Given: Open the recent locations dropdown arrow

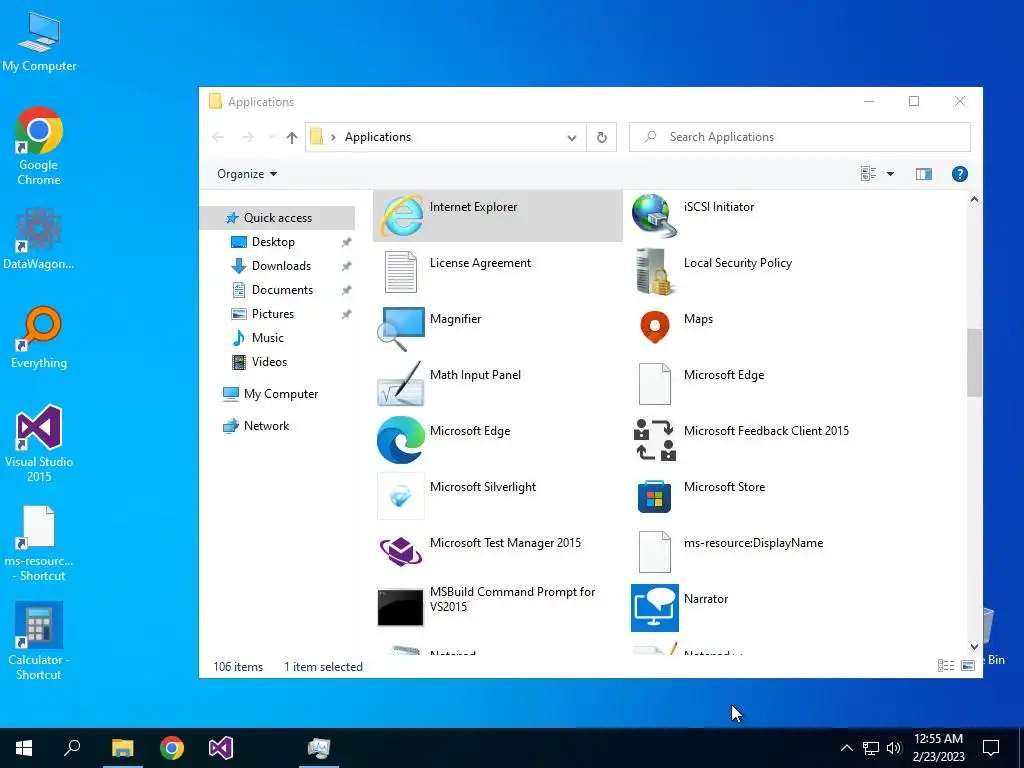Looking at the screenshot, I should (272, 137).
